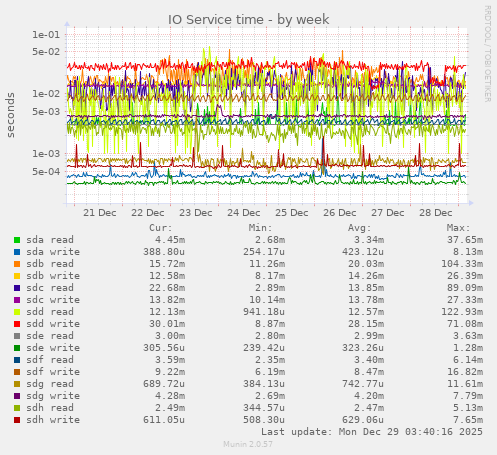Click the sdf write brown legend swatch
Viewport: 497px width, 455px height.
pyautogui.click(x=17, y=372)
